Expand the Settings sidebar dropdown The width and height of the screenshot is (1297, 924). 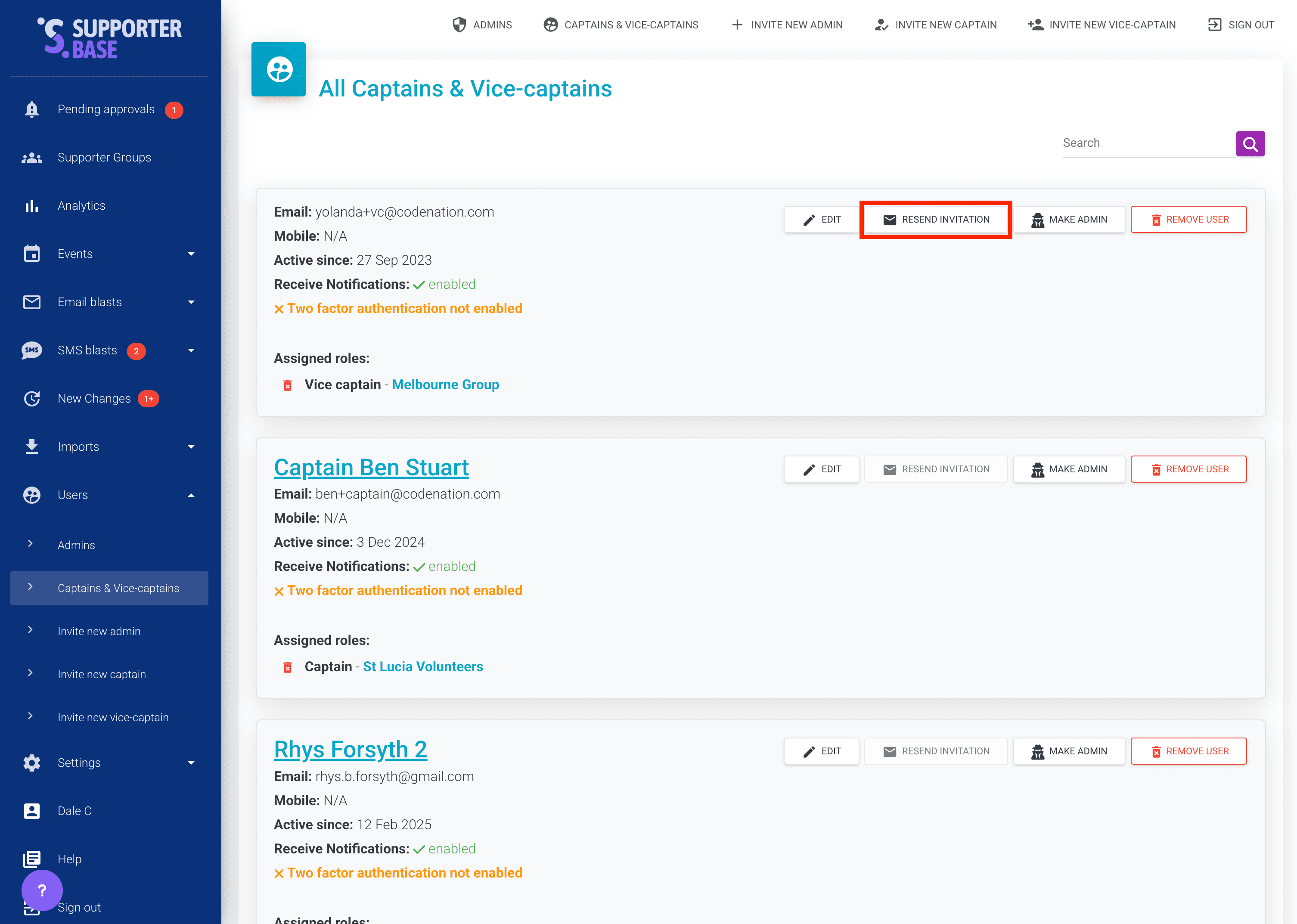pyautogui.click(x=191, y=763)
